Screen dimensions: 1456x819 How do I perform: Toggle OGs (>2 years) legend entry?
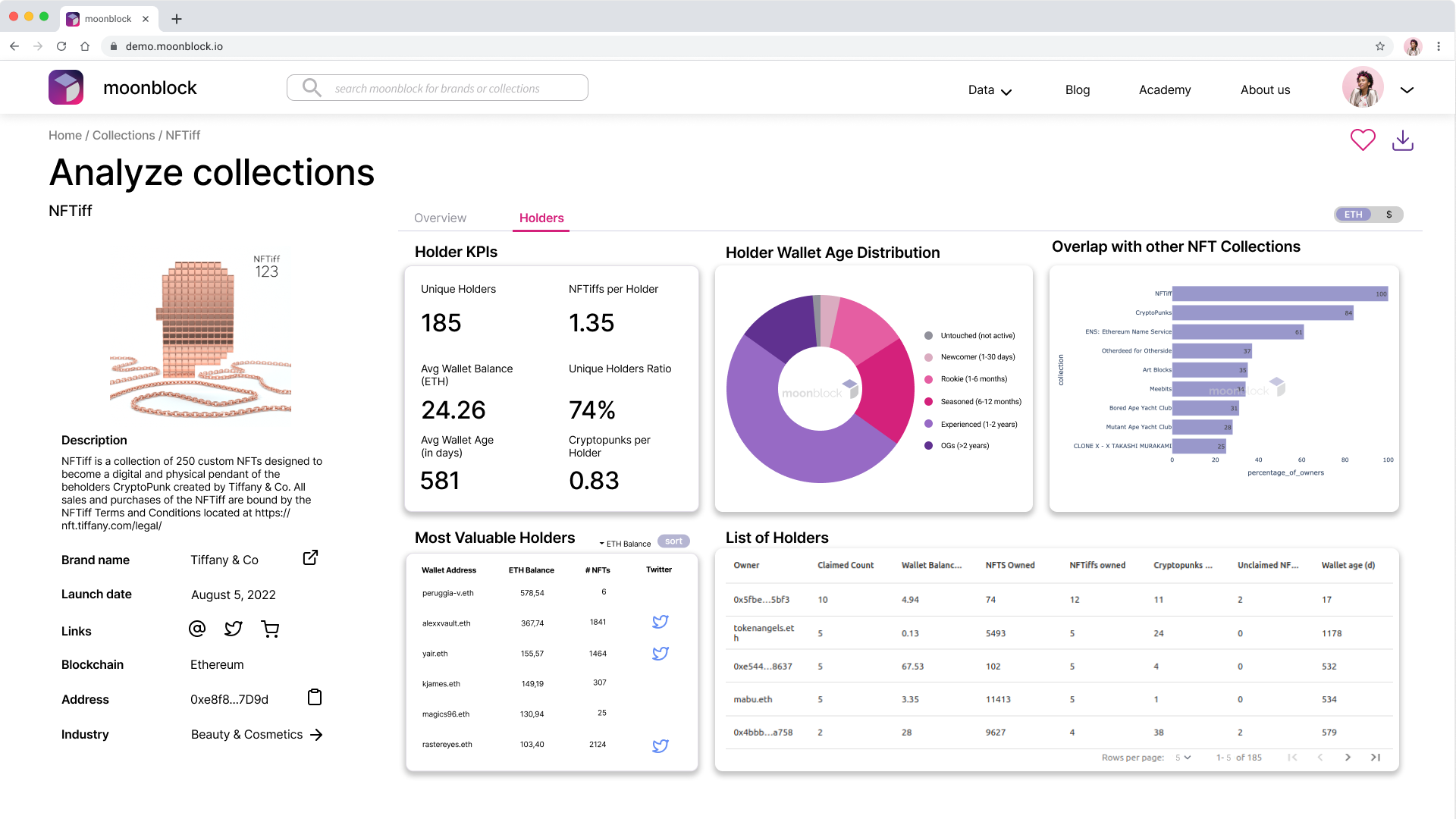[956, 446]
